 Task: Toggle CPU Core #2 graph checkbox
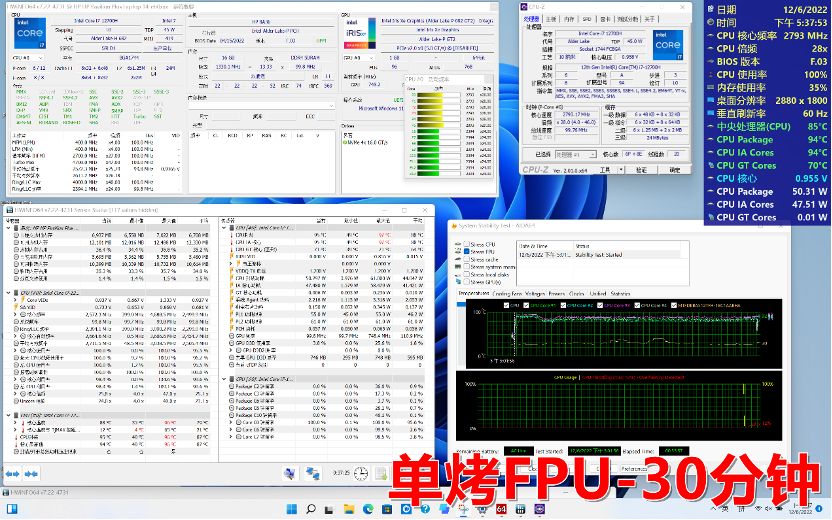point(563,305)
